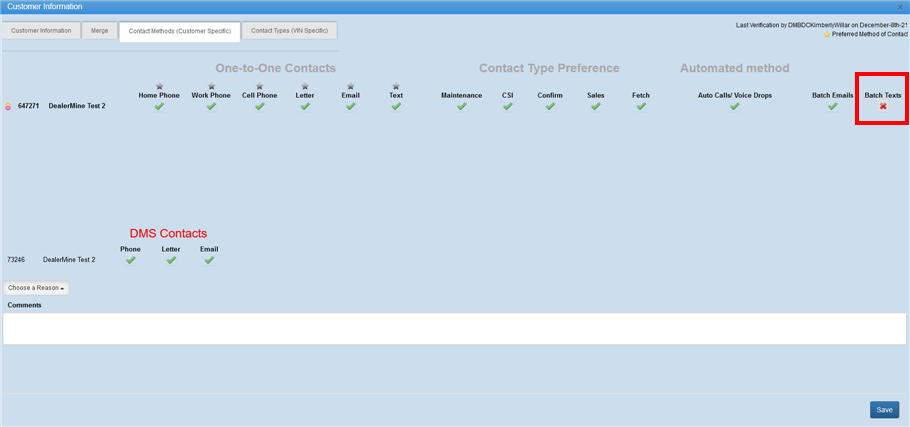Toggle the Fetch preference checkmark
The image size is (910, 427).
pyautogui.click(x=641, y=106)
